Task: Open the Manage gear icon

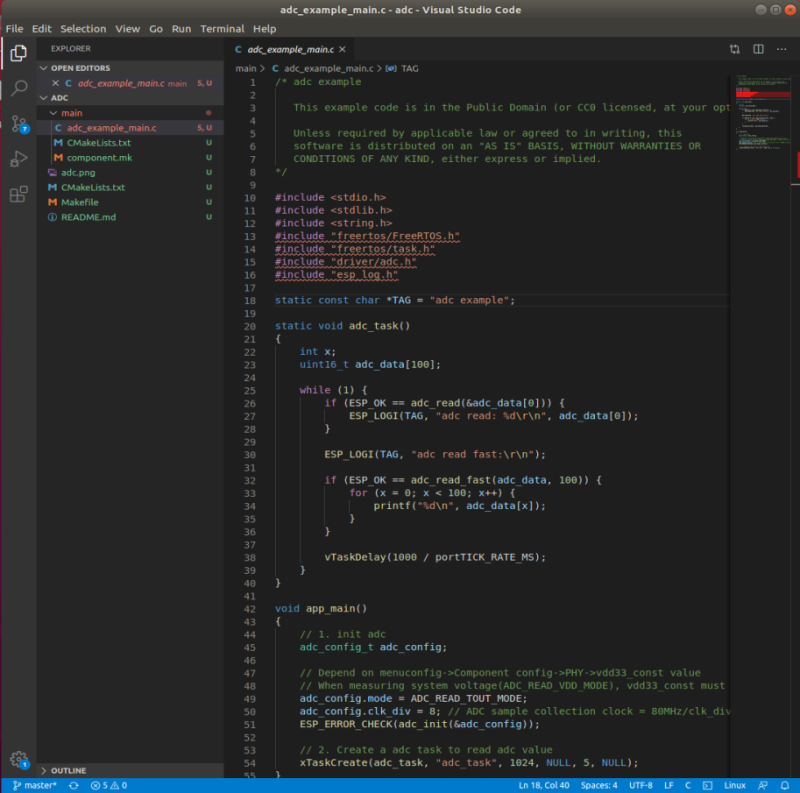Action: 18,760
